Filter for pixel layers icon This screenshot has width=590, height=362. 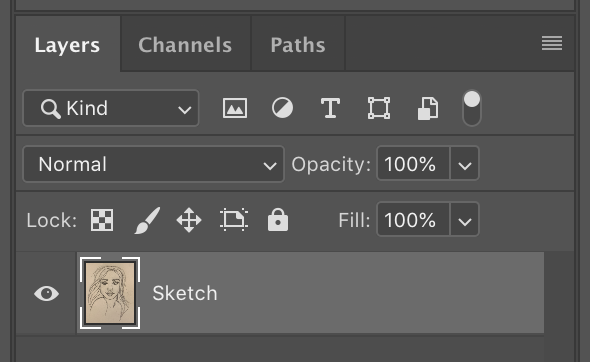[235, 108]
